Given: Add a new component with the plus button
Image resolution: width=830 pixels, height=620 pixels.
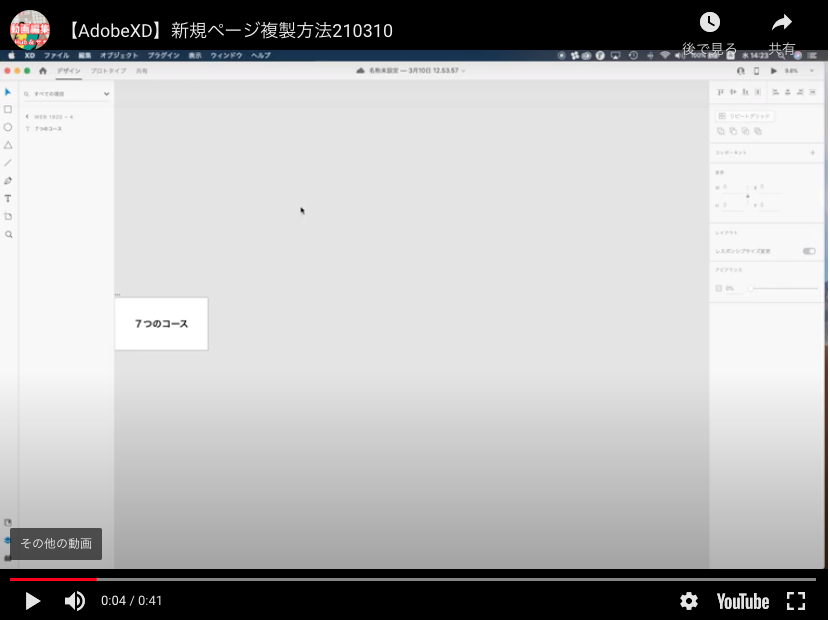Looking at the screenshot, I should [812, 151].
